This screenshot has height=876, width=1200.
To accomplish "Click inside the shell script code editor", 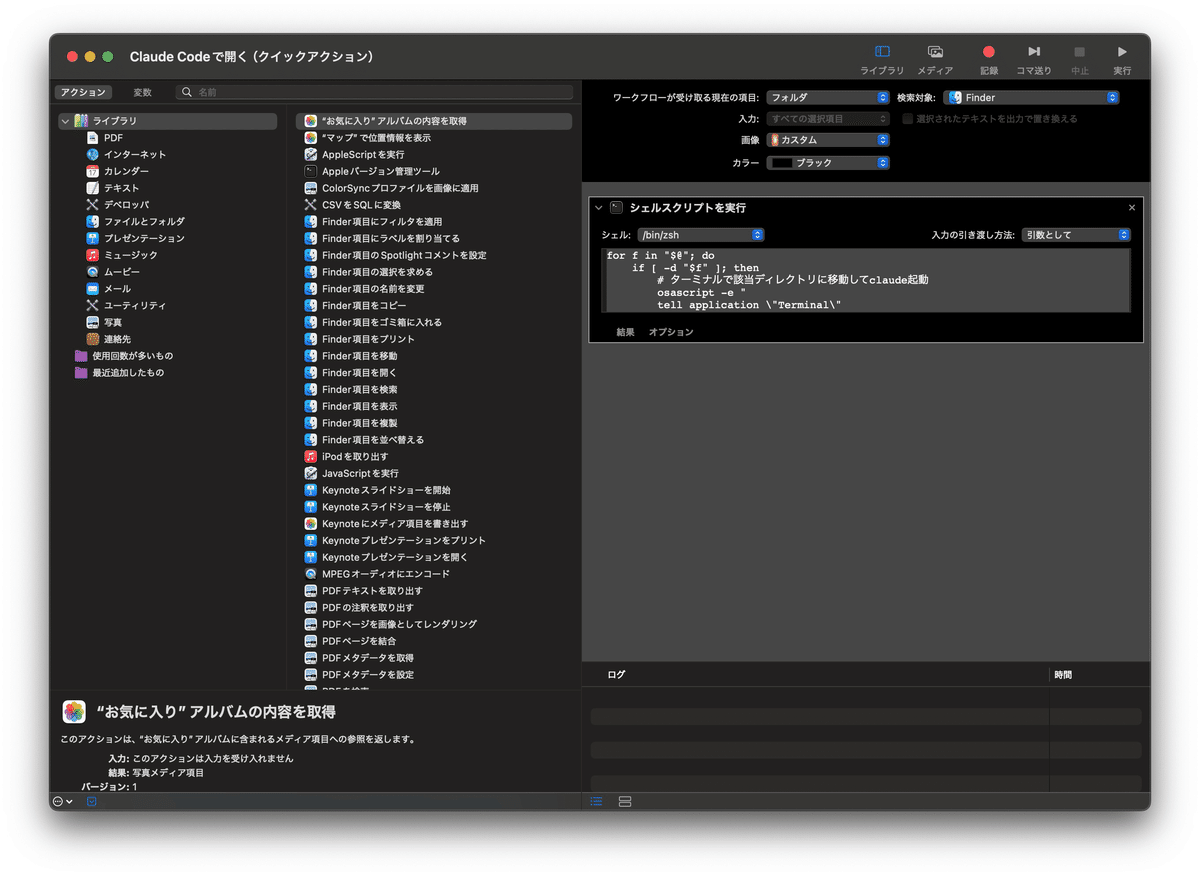I will click(x=866, y=280).
